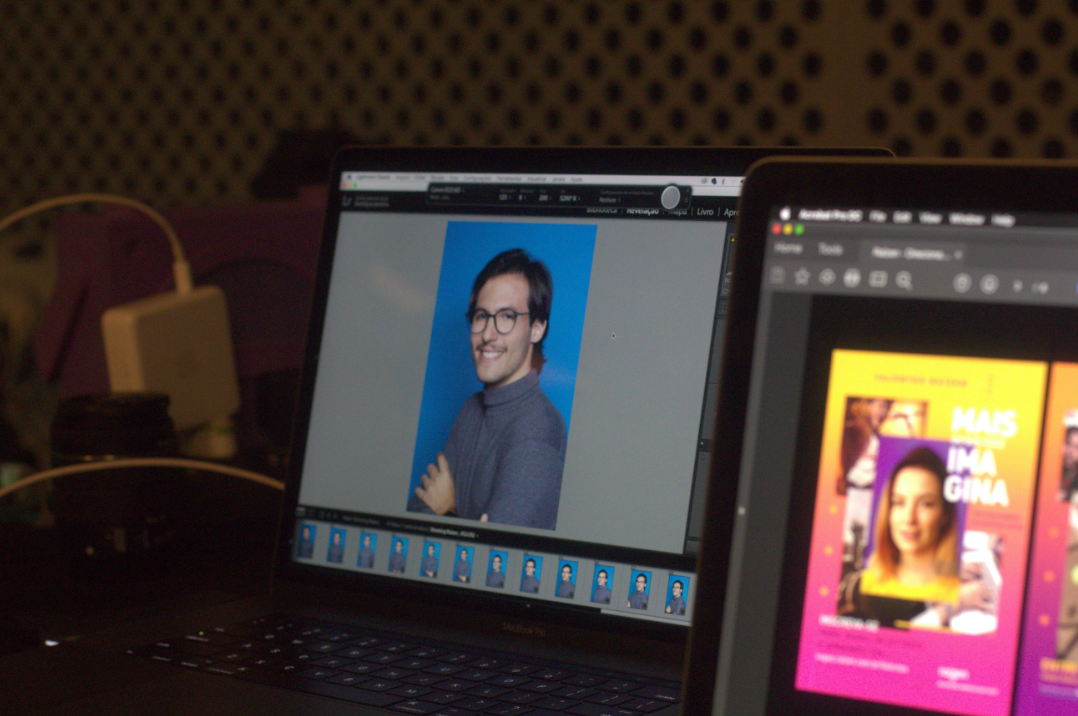Image resolution: width=1078 pixels, height=716 pixels.
Task: Select the last visible filmstrip thumbnail in Lightroom
Action: pyautogui.click(x=676, y=594)
